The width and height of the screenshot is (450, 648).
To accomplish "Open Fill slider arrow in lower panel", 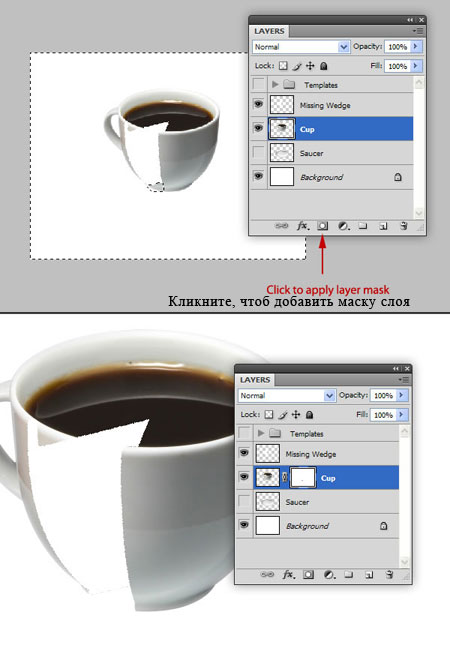I will coord(402,415).
